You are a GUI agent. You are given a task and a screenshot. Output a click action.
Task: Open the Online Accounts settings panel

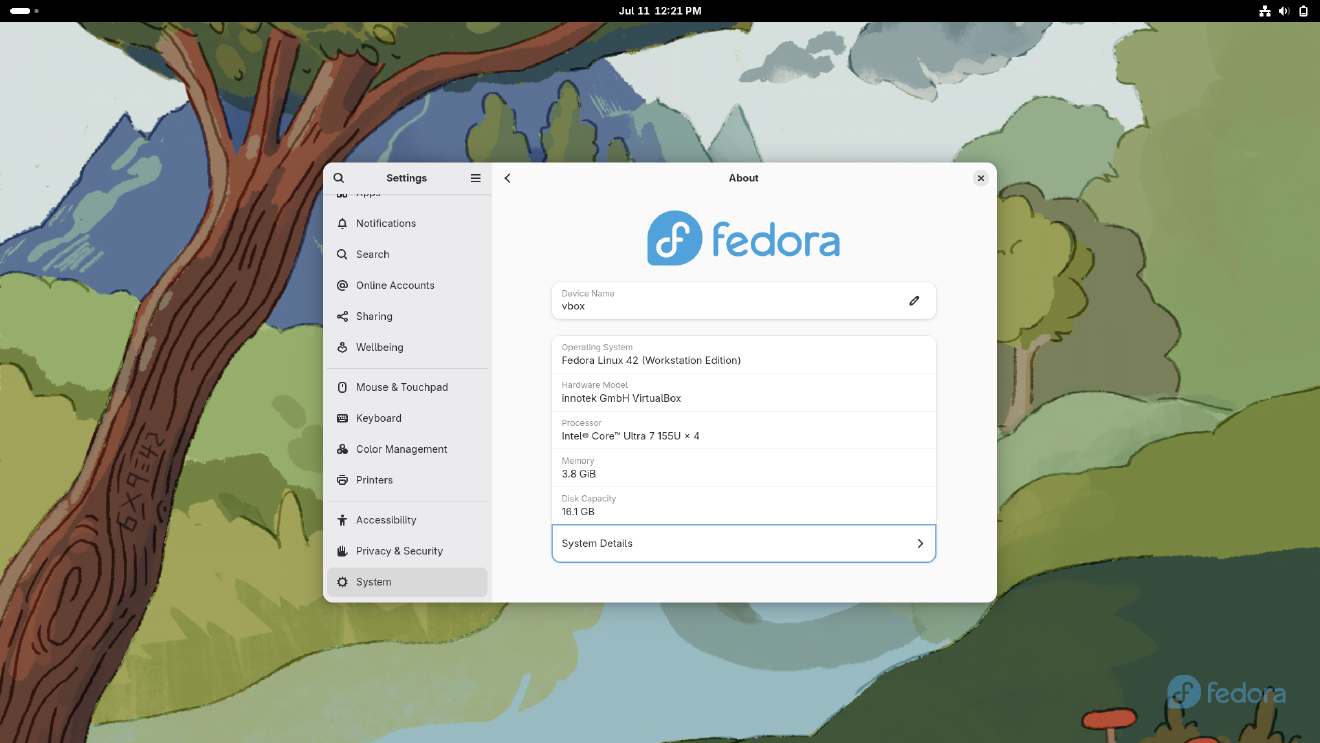tap(395, 285)
